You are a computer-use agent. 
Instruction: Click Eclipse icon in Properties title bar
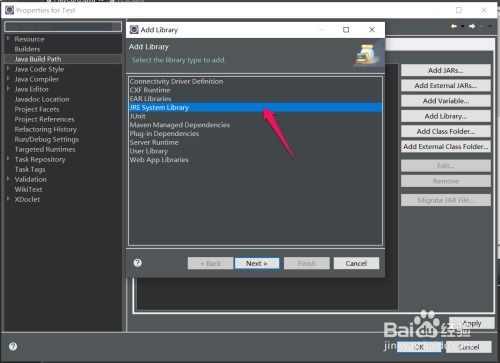(10, 10)
